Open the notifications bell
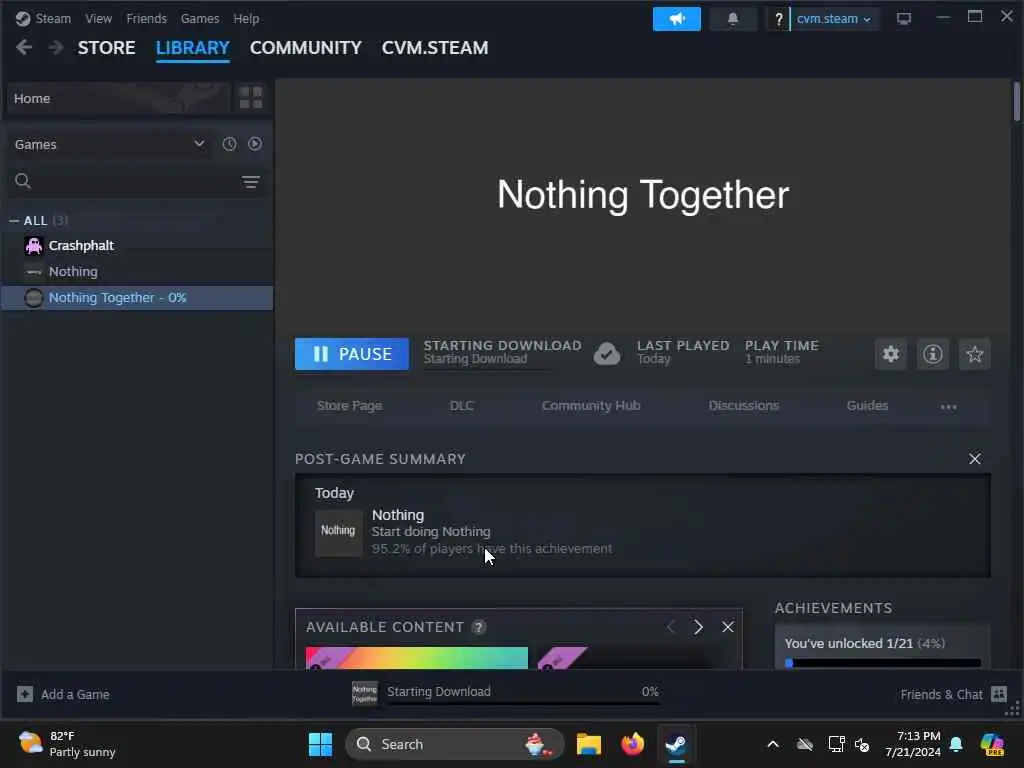The image size is (1024, 768). coord(733,19)
